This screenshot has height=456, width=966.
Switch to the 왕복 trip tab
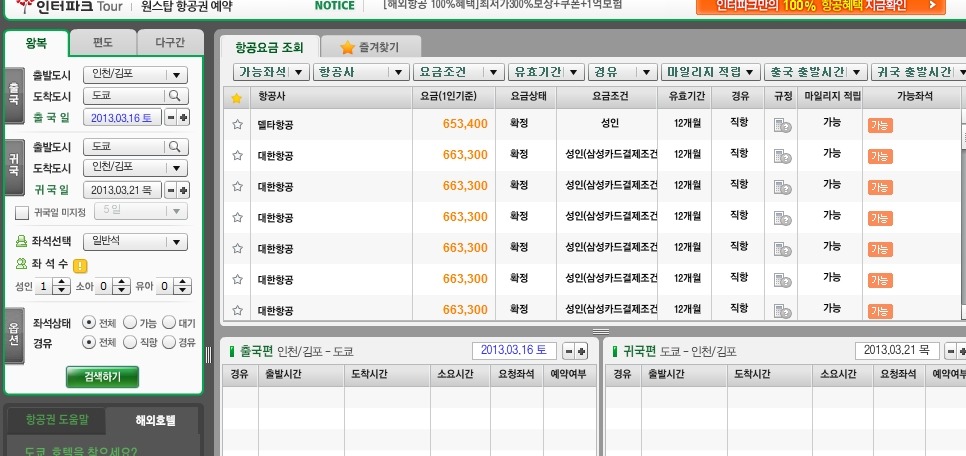point(36,43)
